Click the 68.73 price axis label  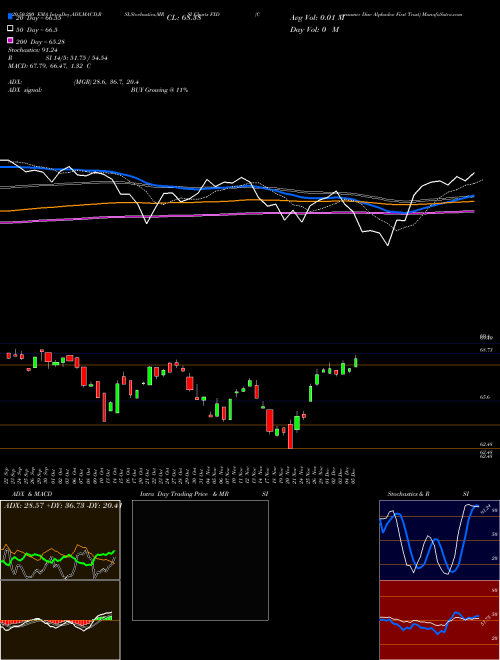tap(486, 350)
